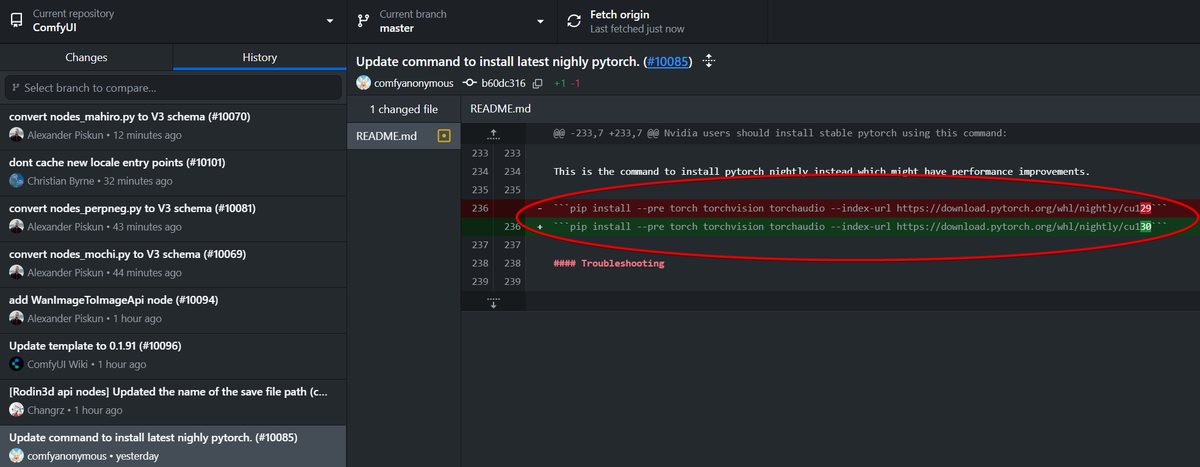
Task: Expand diff upward above line 233
Action: [492, 133]
